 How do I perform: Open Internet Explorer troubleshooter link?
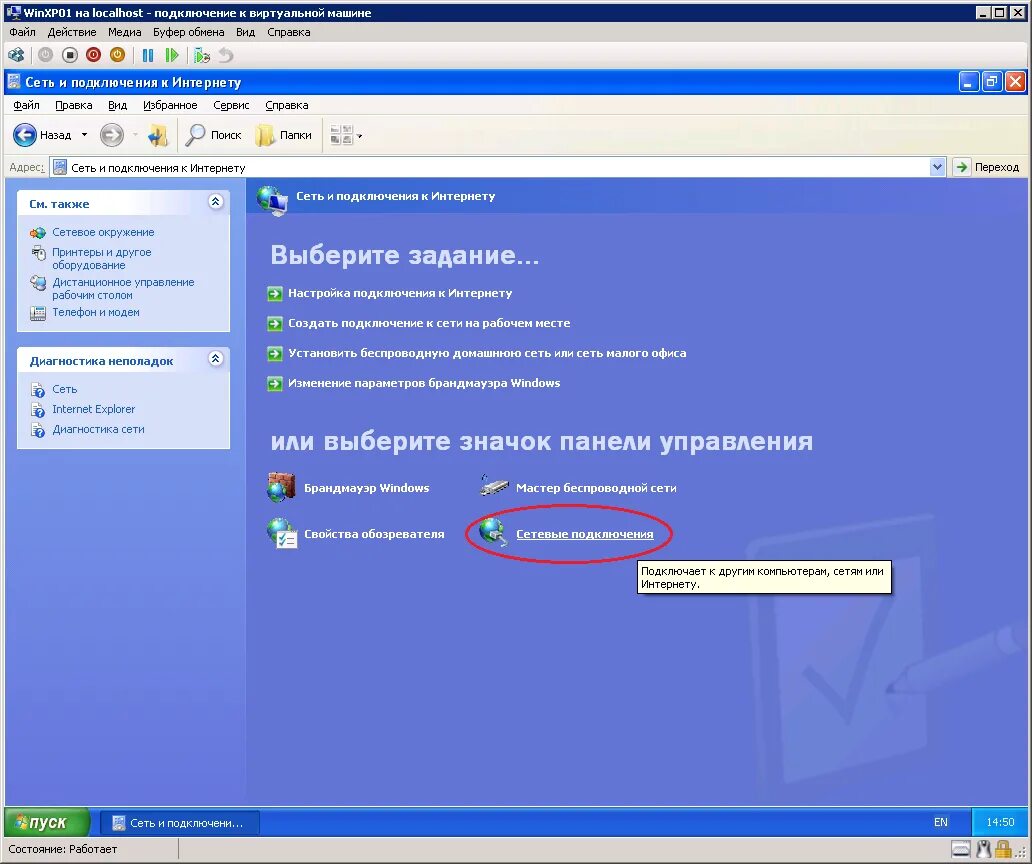point(93,409)
